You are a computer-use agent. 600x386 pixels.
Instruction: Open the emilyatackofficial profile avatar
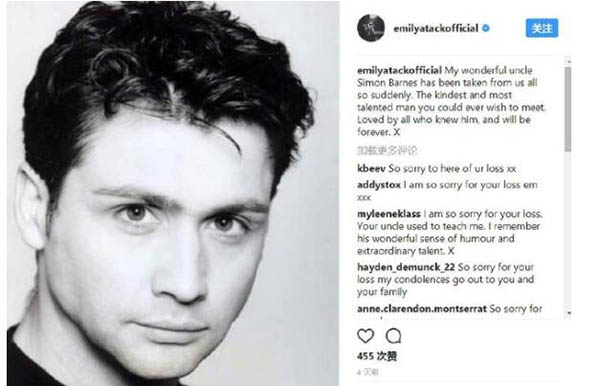(371, 28)
